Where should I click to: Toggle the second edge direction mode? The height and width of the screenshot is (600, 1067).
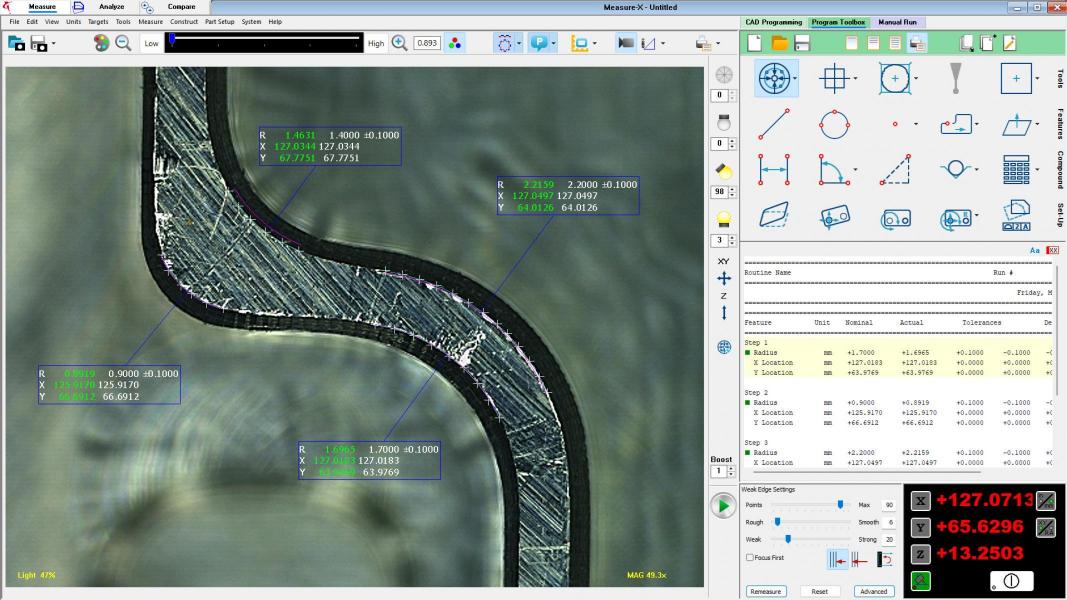(x=859, y=560)
